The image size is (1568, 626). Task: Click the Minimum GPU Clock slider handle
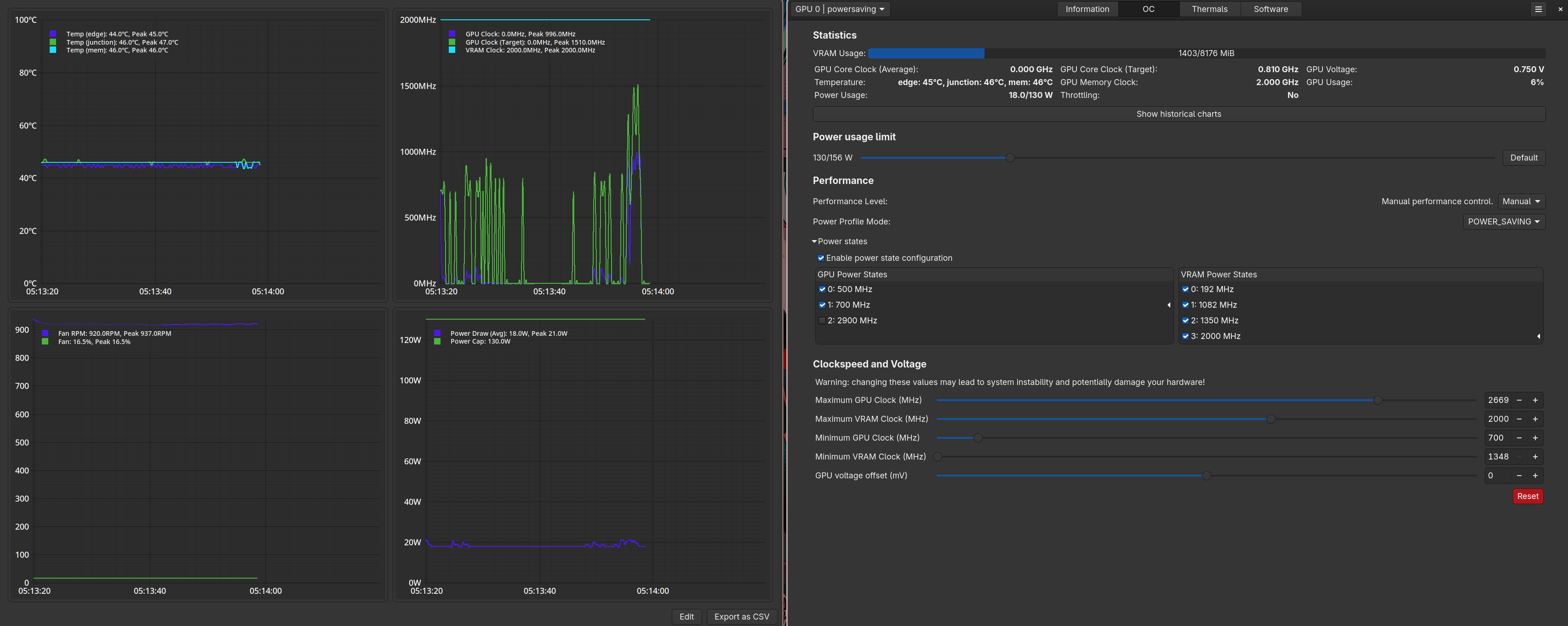[x=978, y=438]
